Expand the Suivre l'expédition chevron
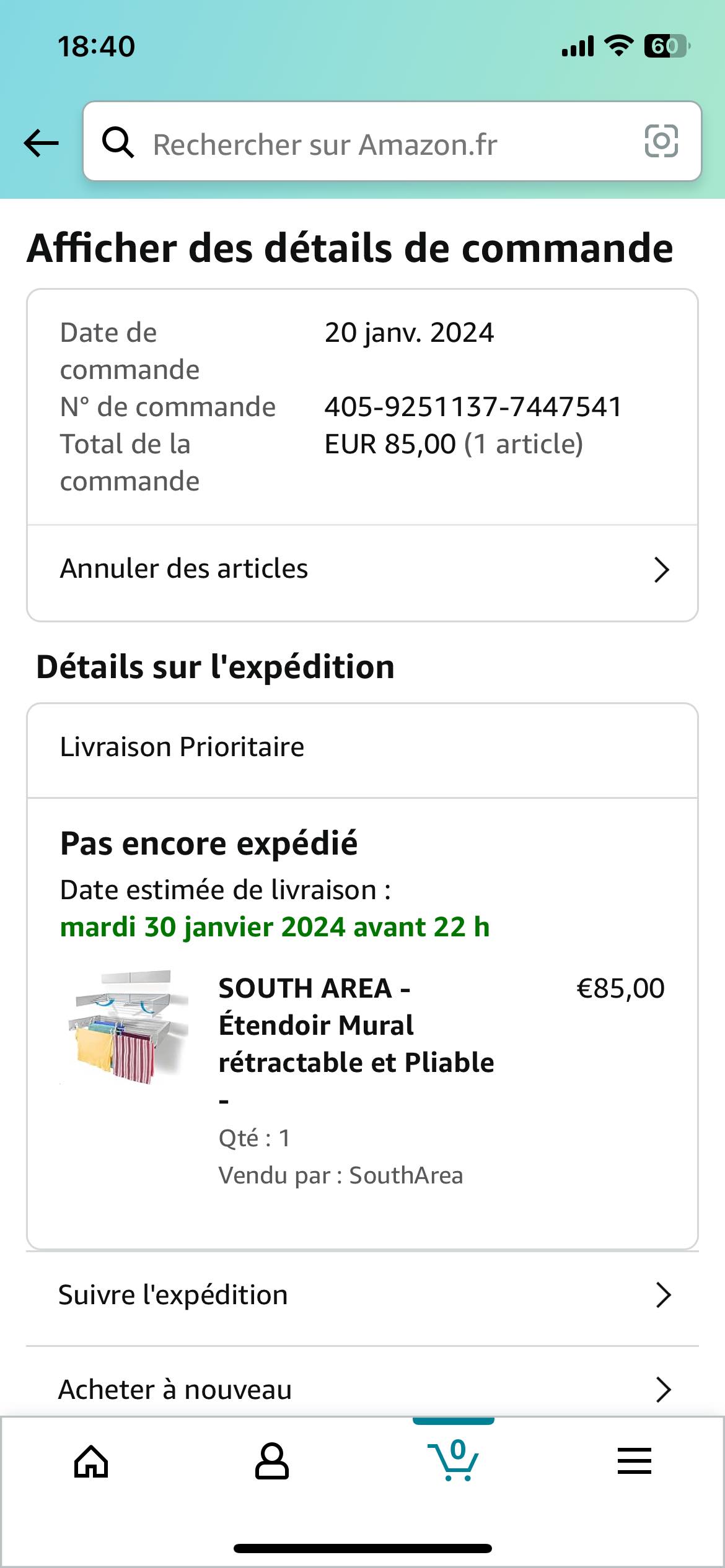 pyautogui.click(x=663, y=1295)
